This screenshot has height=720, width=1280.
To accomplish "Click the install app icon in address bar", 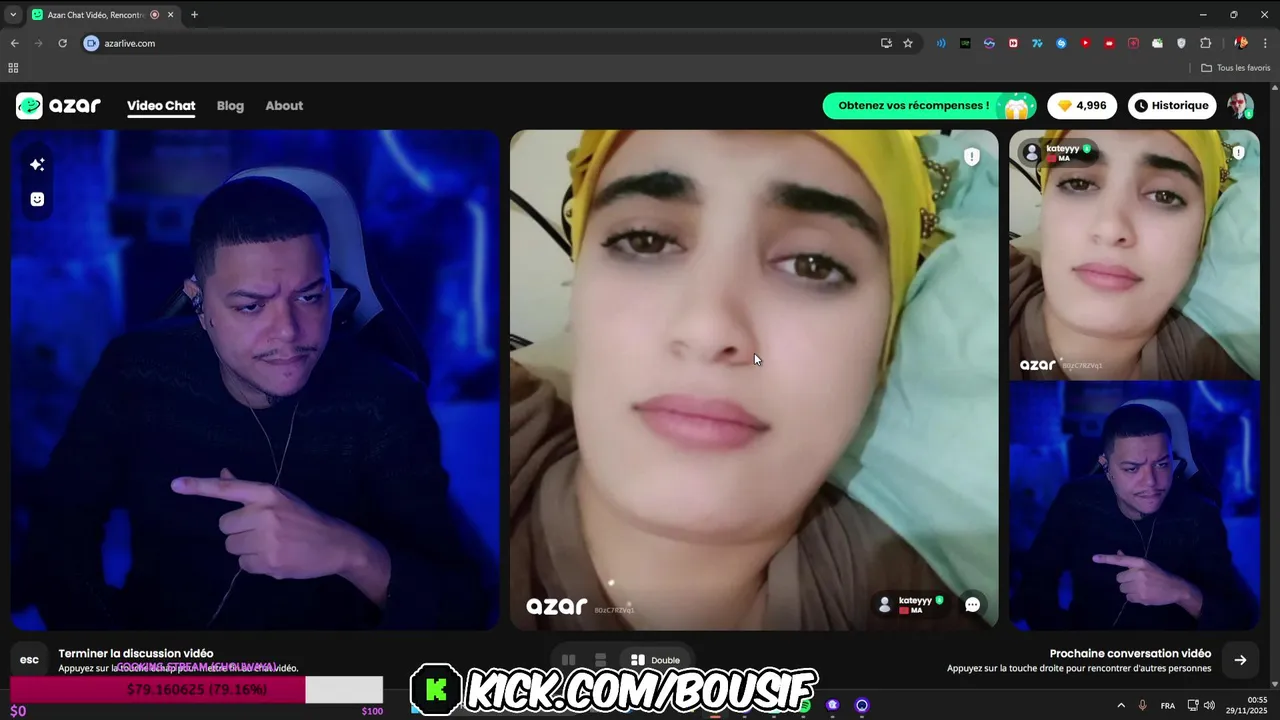I will click(x=886, y=43).
